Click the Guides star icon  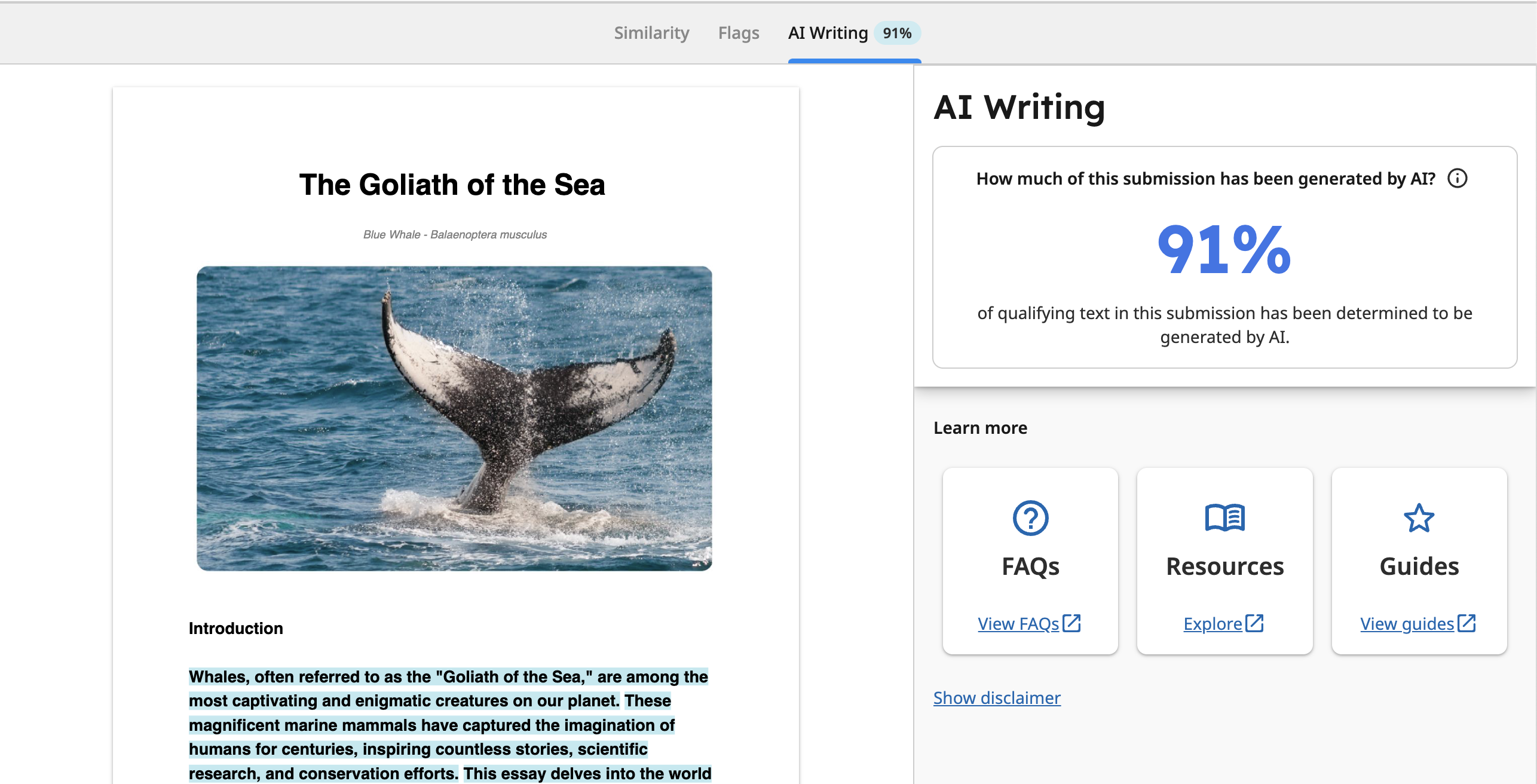pyautogui.click(x=1419, y=517)
